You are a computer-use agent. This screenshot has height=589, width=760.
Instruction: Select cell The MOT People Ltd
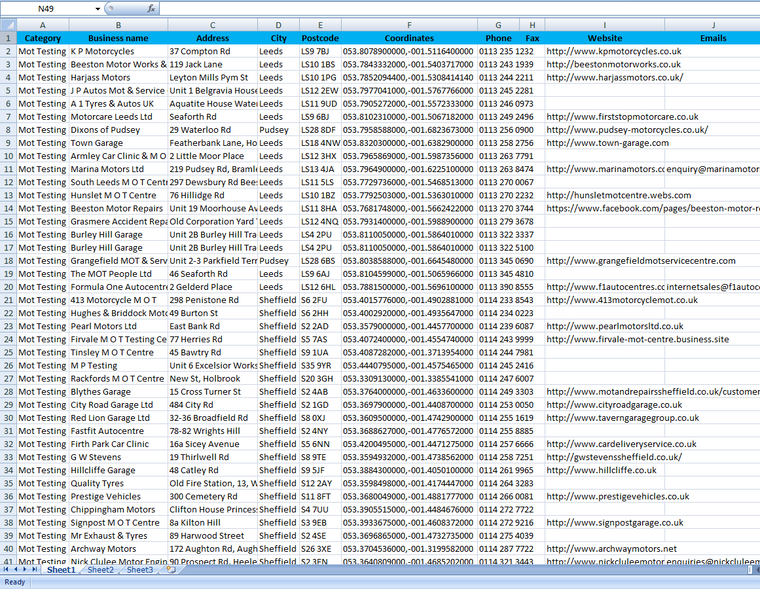118,274
